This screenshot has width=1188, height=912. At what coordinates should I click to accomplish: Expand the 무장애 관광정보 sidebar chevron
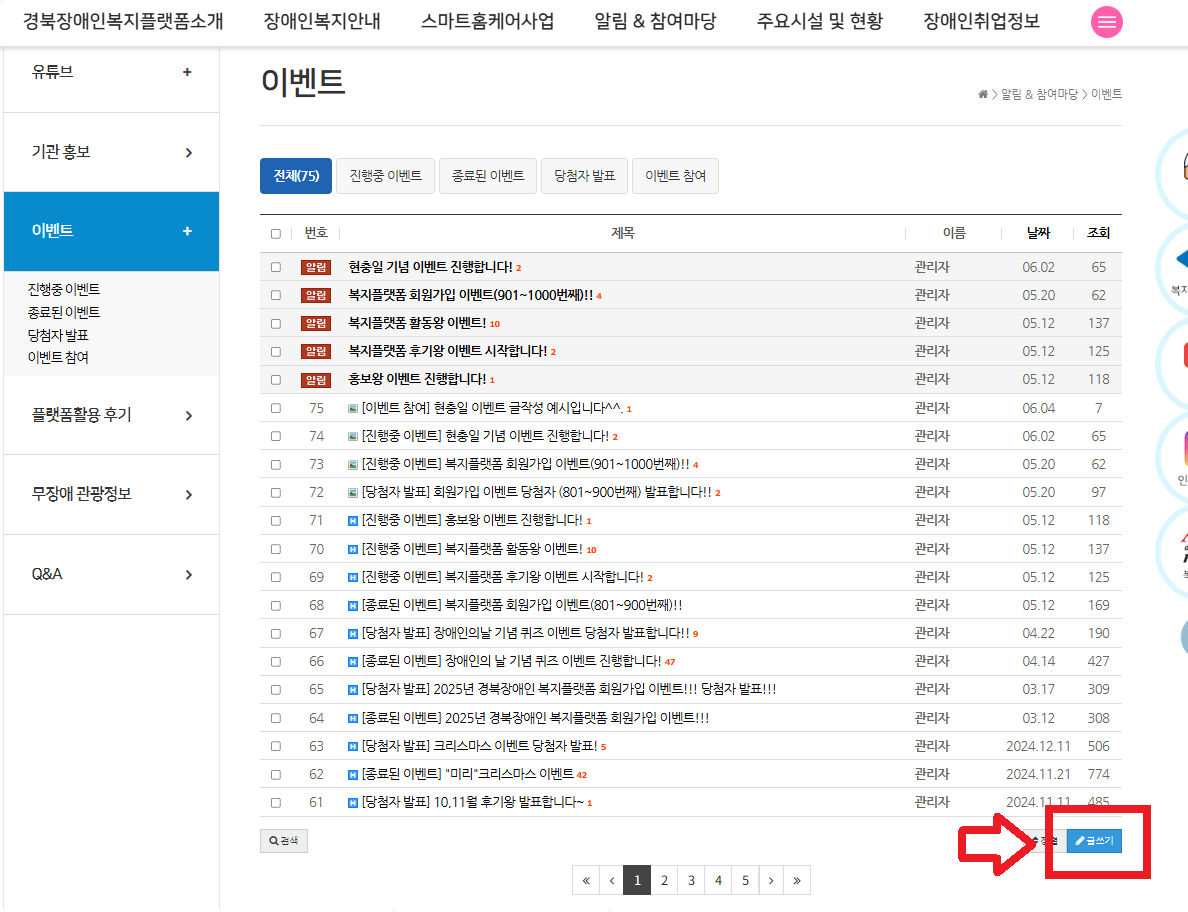click(189, 495)
